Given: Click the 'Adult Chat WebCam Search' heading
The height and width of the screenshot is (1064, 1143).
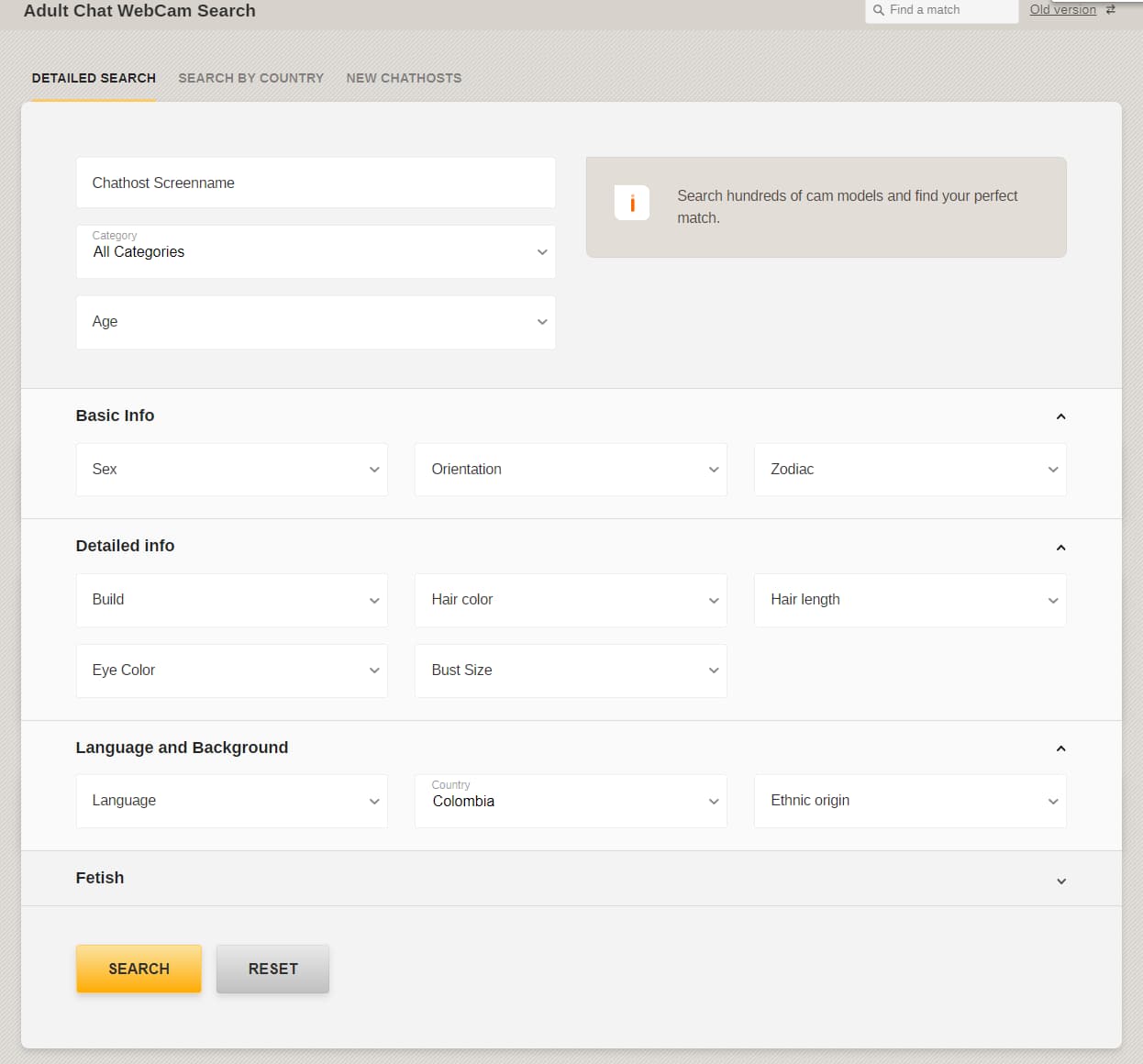Looking at the screenshot, I should point(139,11).
